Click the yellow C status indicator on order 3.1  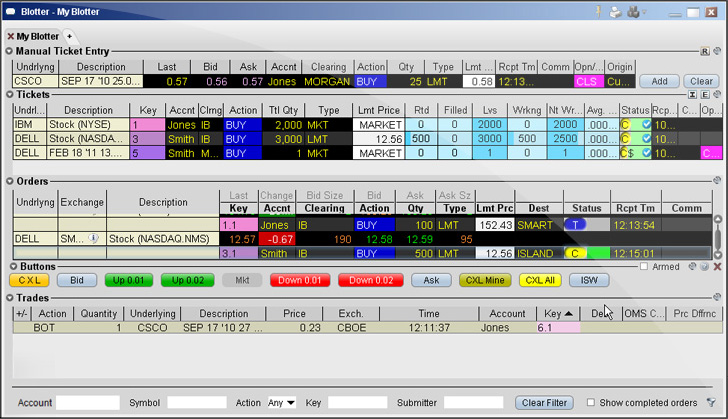(575, 254)
